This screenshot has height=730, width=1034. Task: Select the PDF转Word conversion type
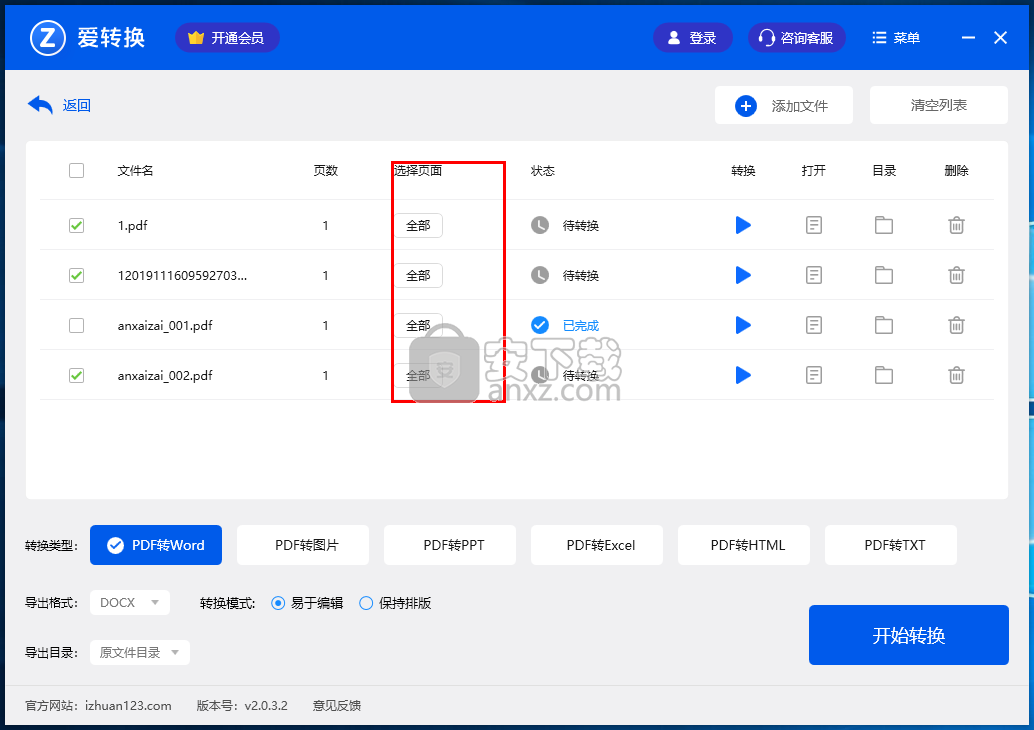point(156,545)
